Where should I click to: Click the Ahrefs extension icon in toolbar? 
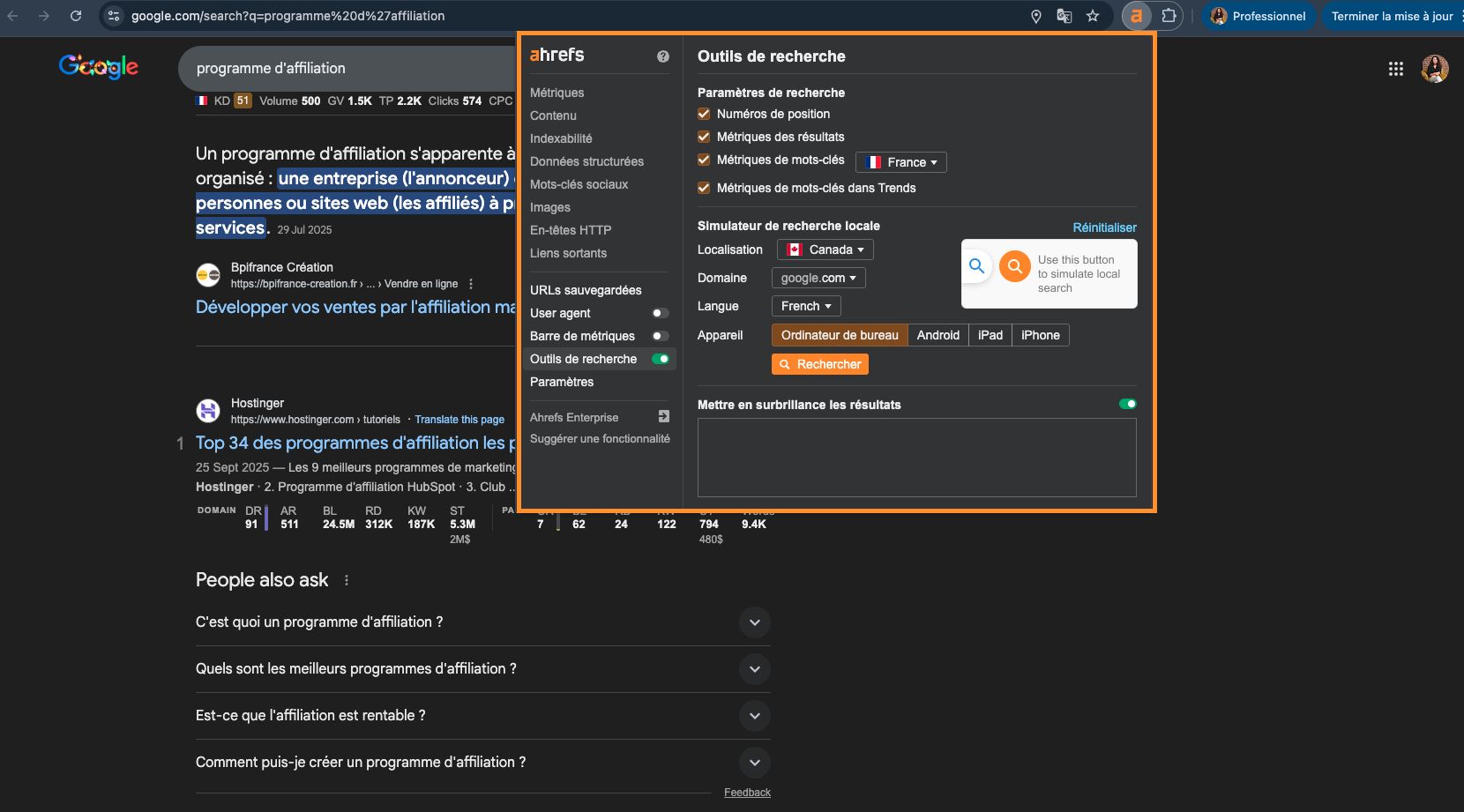pyautogui.click(x=1136, y=16)
